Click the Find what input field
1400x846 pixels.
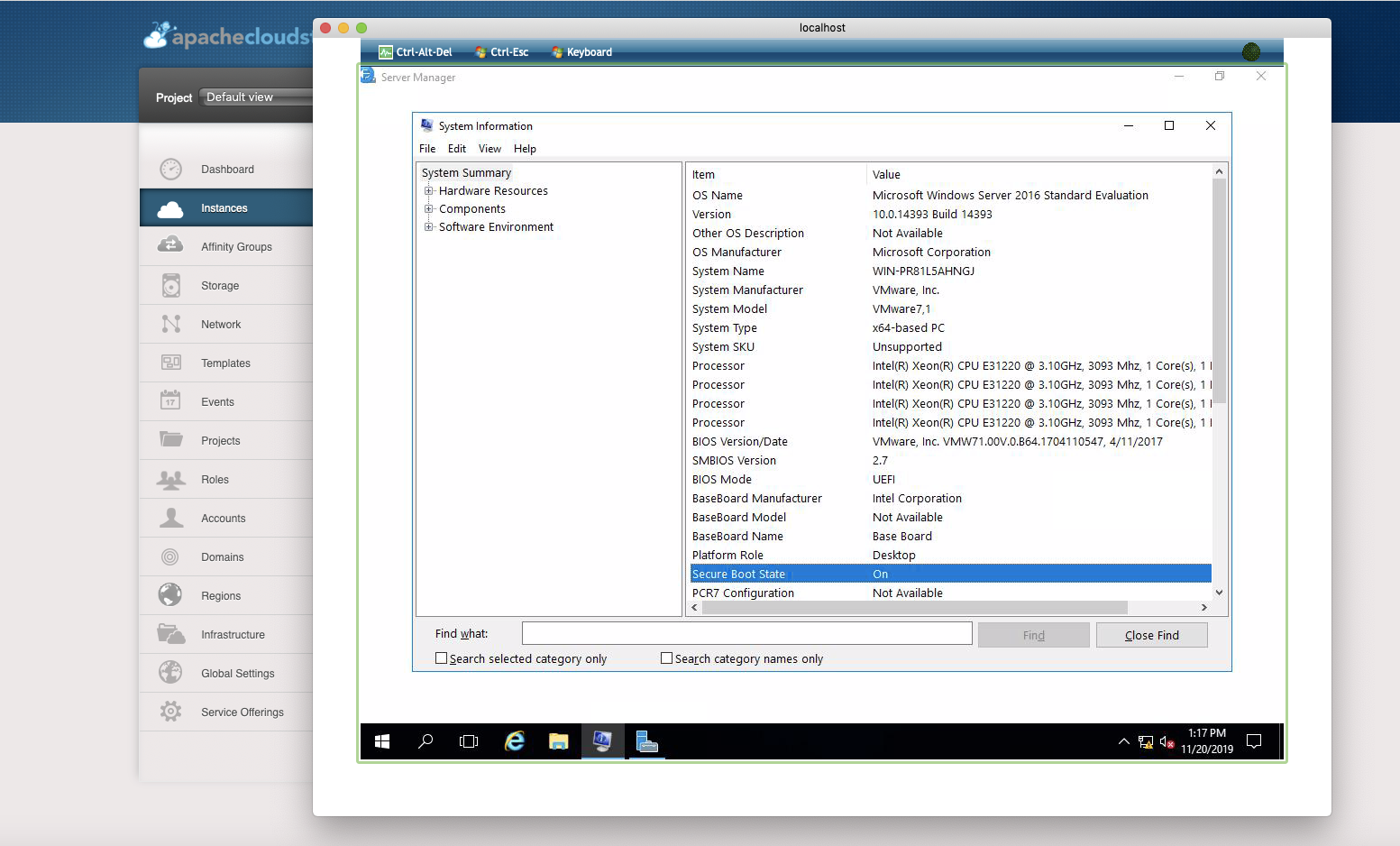(x=746, y=633)
